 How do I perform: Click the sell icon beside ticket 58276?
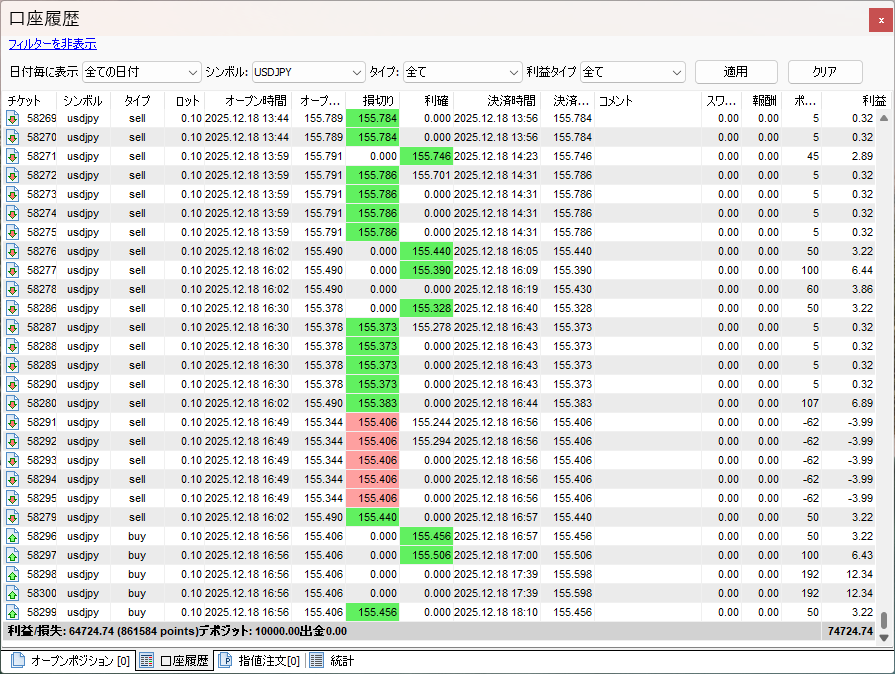[x=12, y=251]
